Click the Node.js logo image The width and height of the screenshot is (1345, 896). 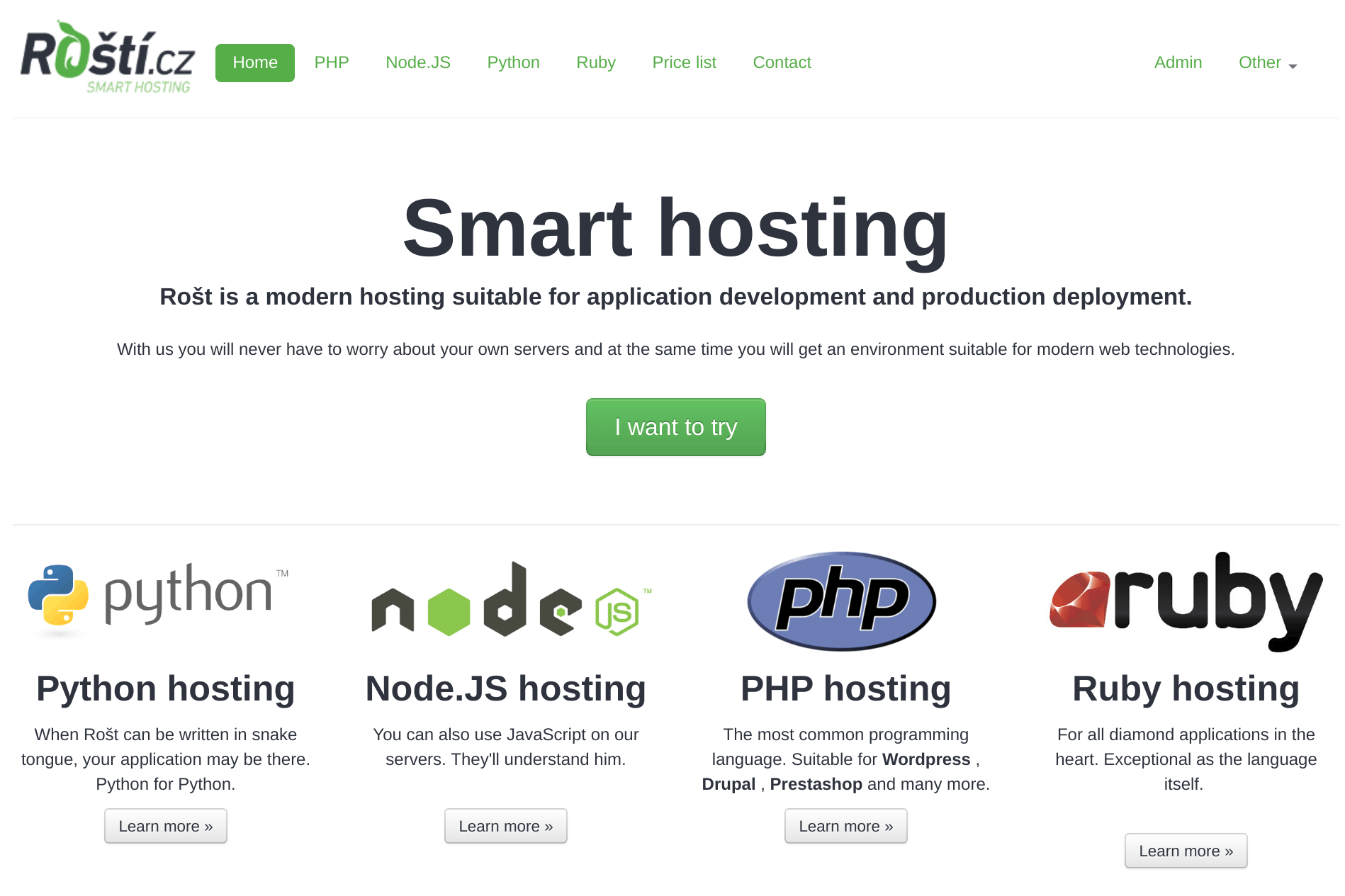512,599
